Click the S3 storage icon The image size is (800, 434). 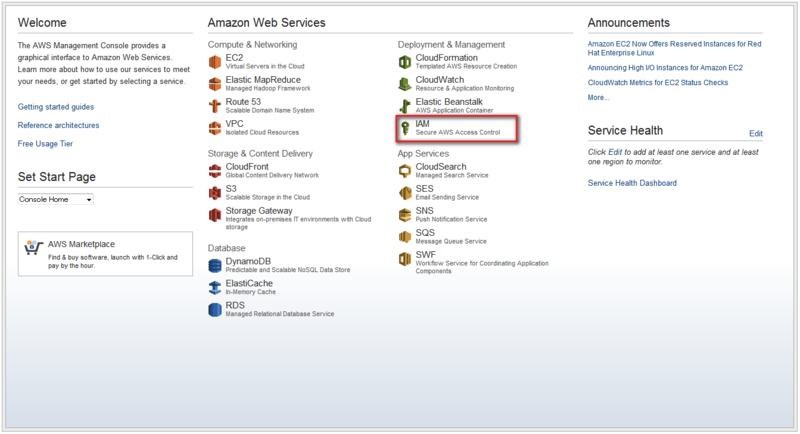[215, 193]
